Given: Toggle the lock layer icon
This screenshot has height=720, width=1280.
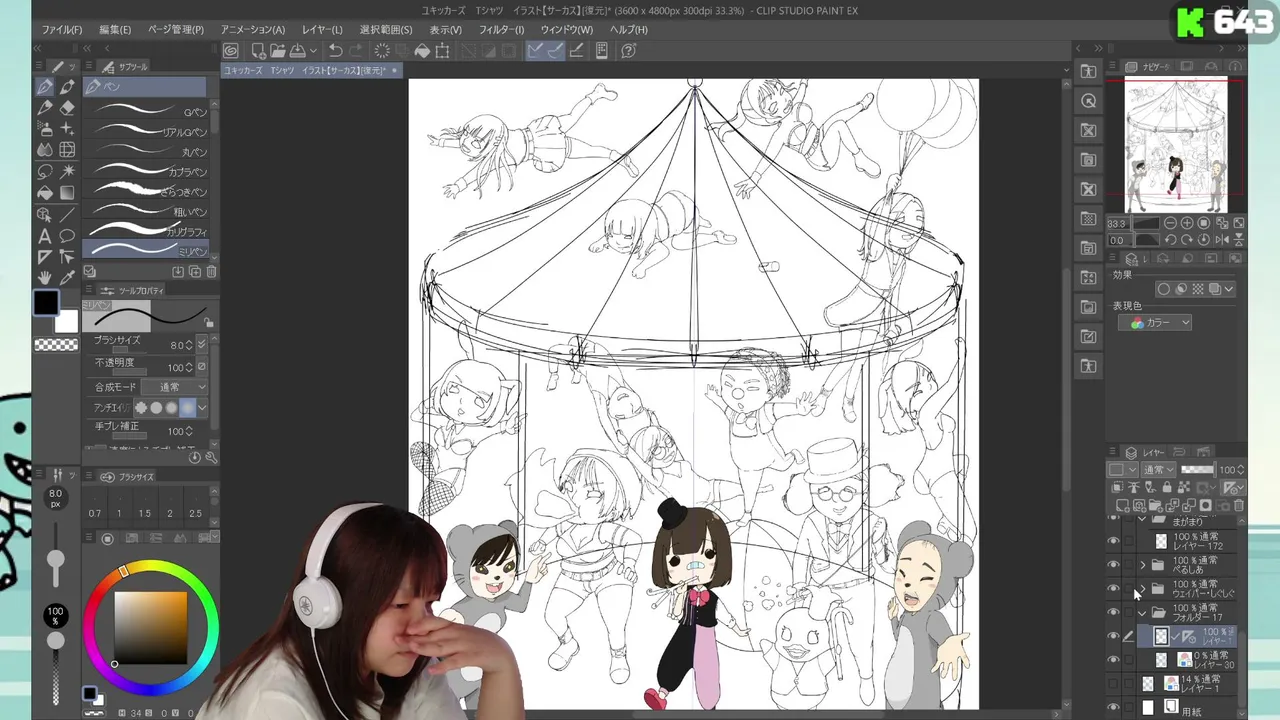Looking at the screenshot, I should (x=1167, y=488).
